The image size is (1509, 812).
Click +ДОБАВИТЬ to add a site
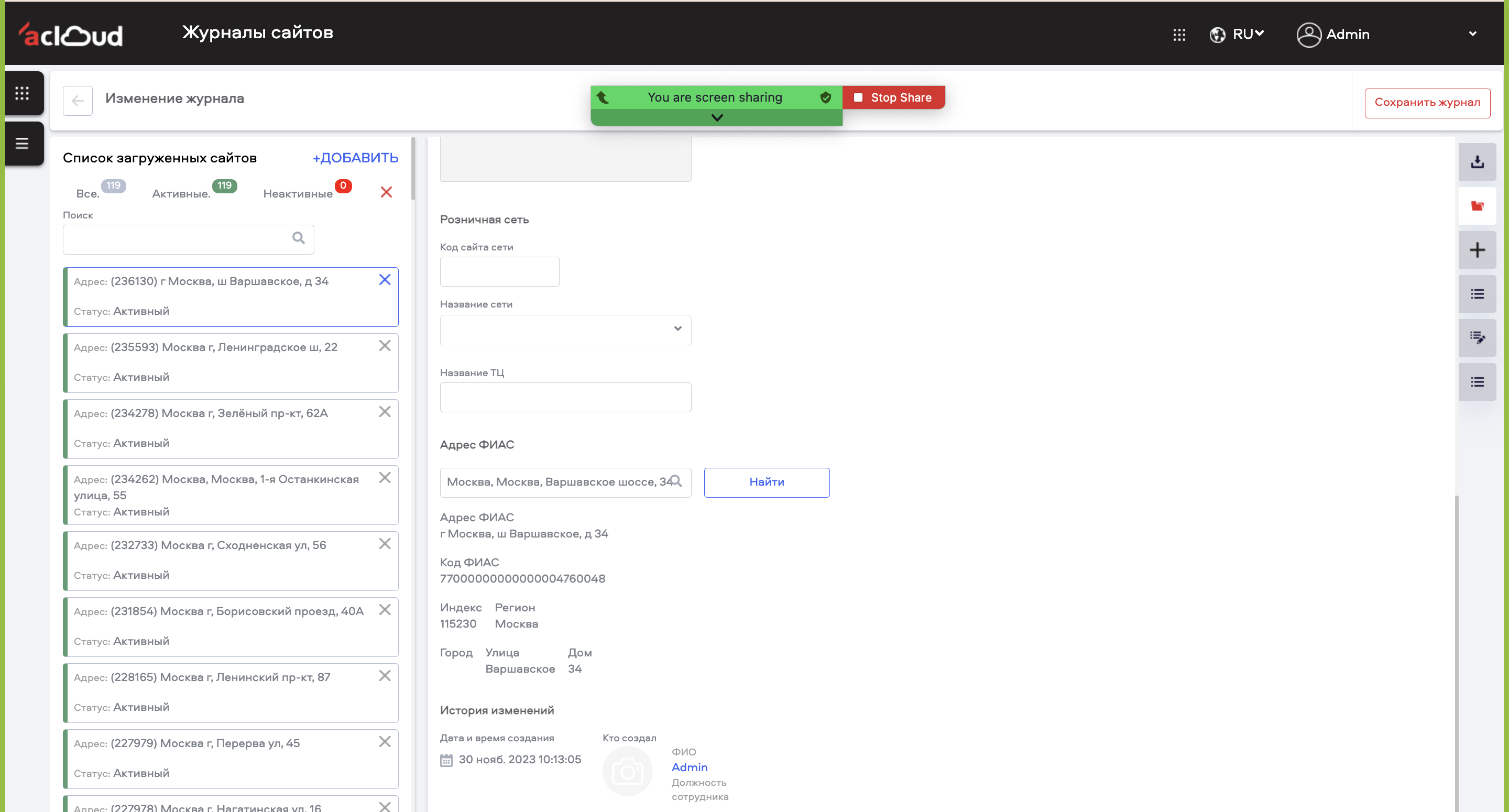tap(356, 158)
